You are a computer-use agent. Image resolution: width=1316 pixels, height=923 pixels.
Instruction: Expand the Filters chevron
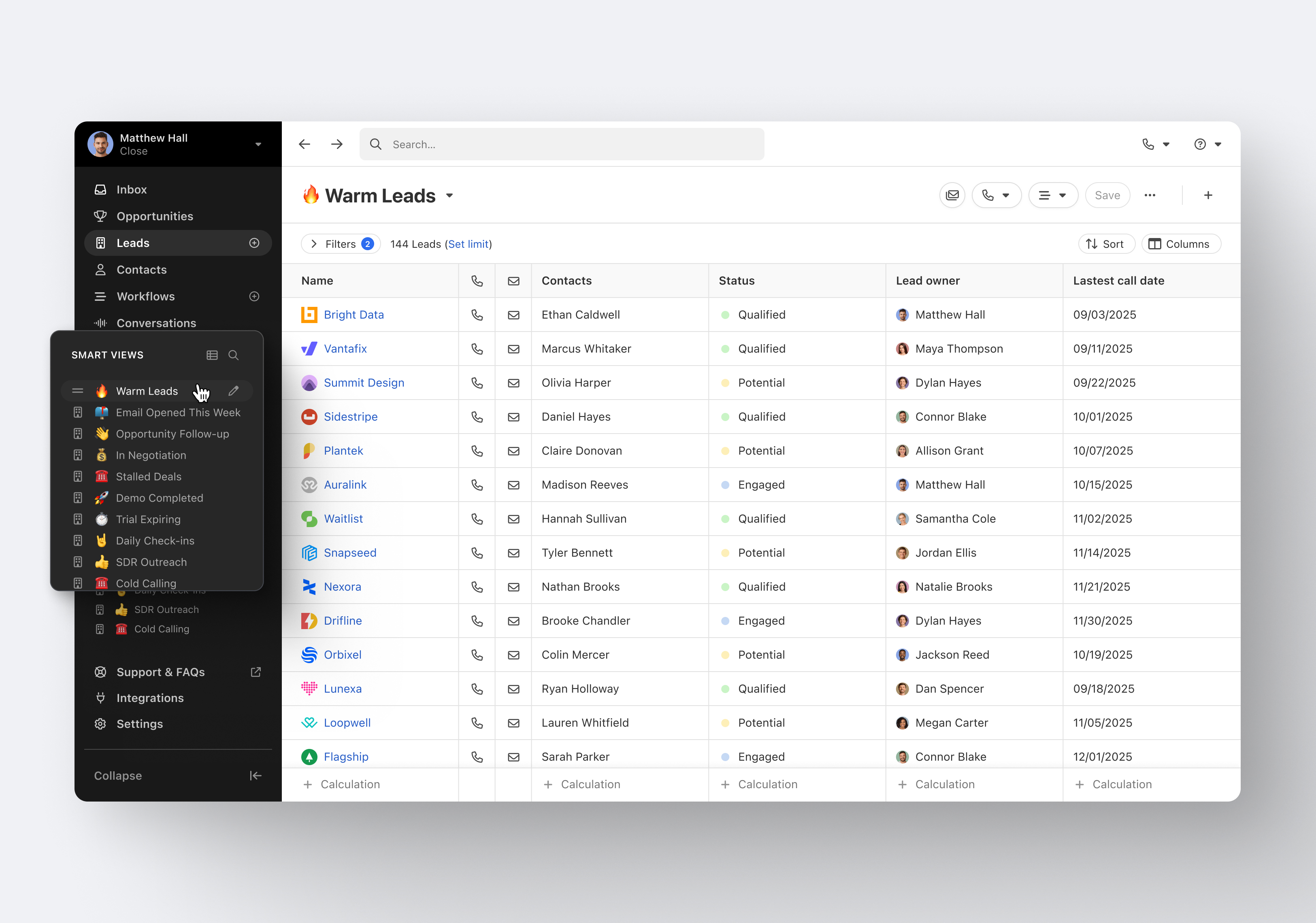[314, 244]
